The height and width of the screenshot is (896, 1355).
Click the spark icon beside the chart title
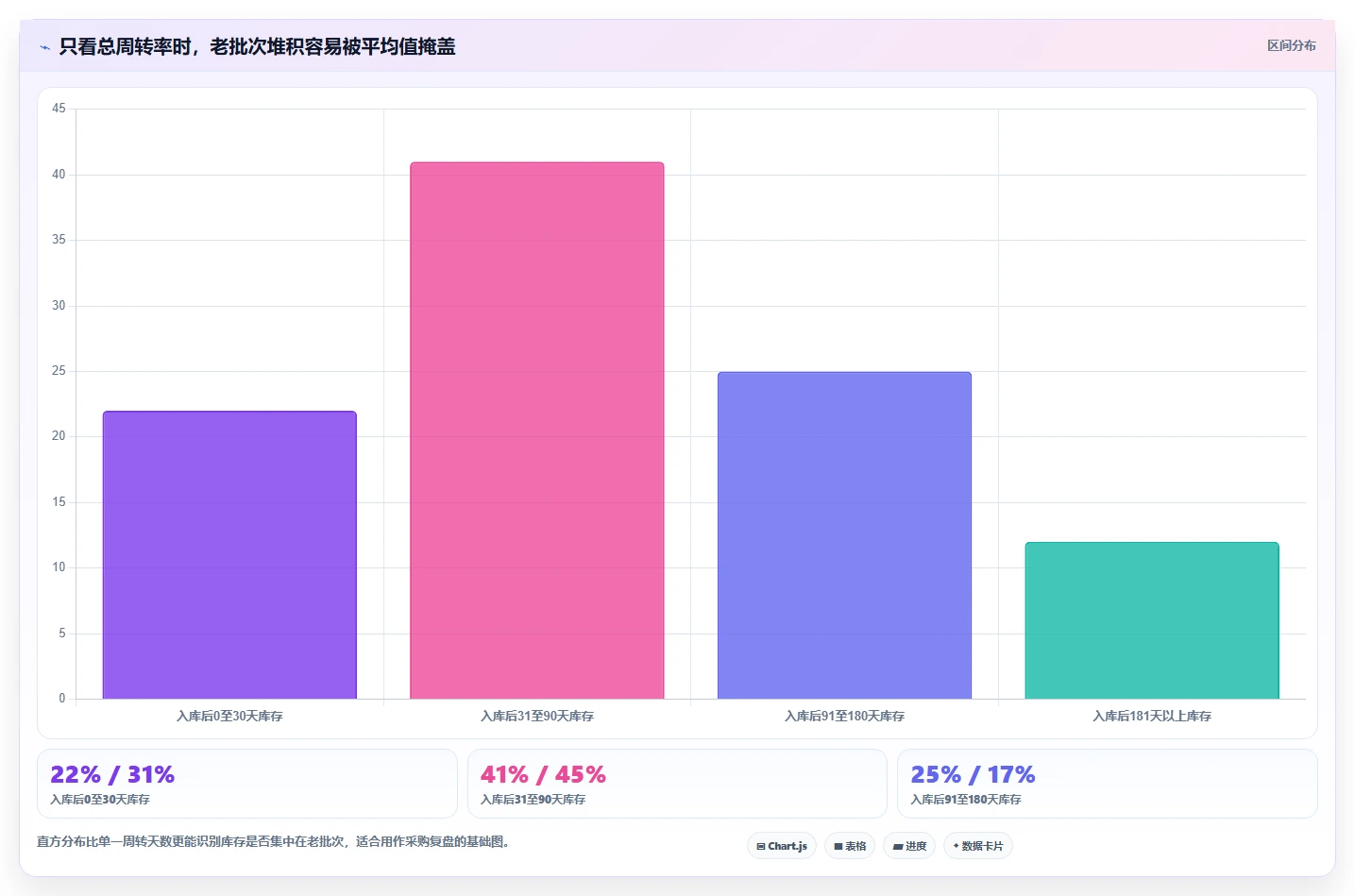(44, 47)
